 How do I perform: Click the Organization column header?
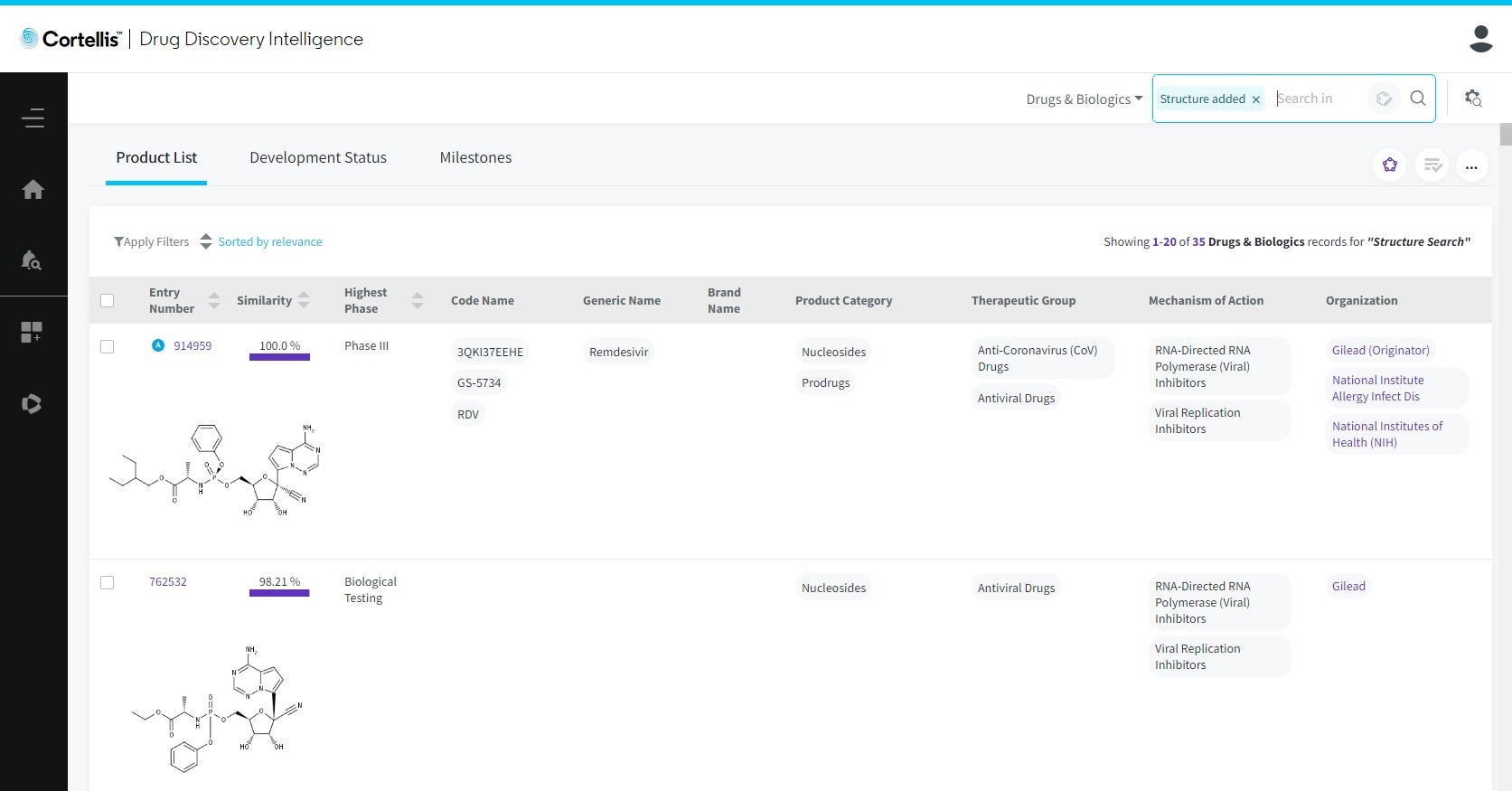tap(1361, 300)
